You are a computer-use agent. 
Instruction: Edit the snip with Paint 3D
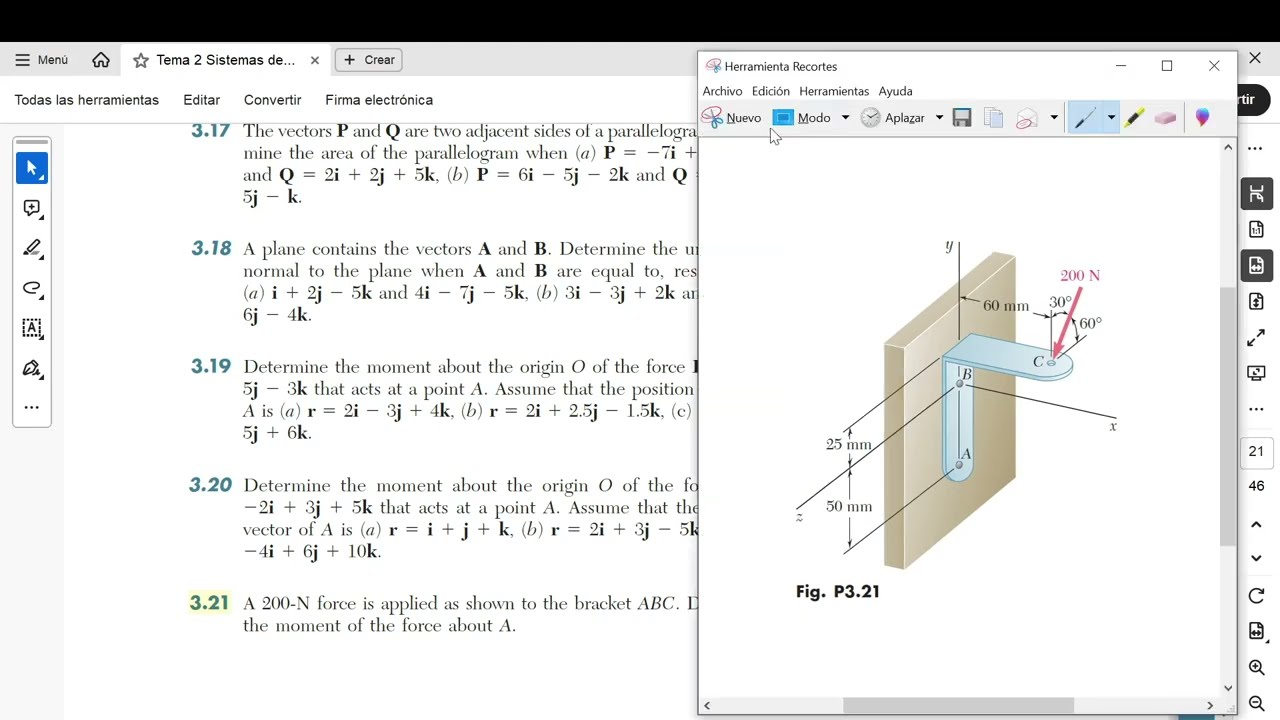(1202, 118)
